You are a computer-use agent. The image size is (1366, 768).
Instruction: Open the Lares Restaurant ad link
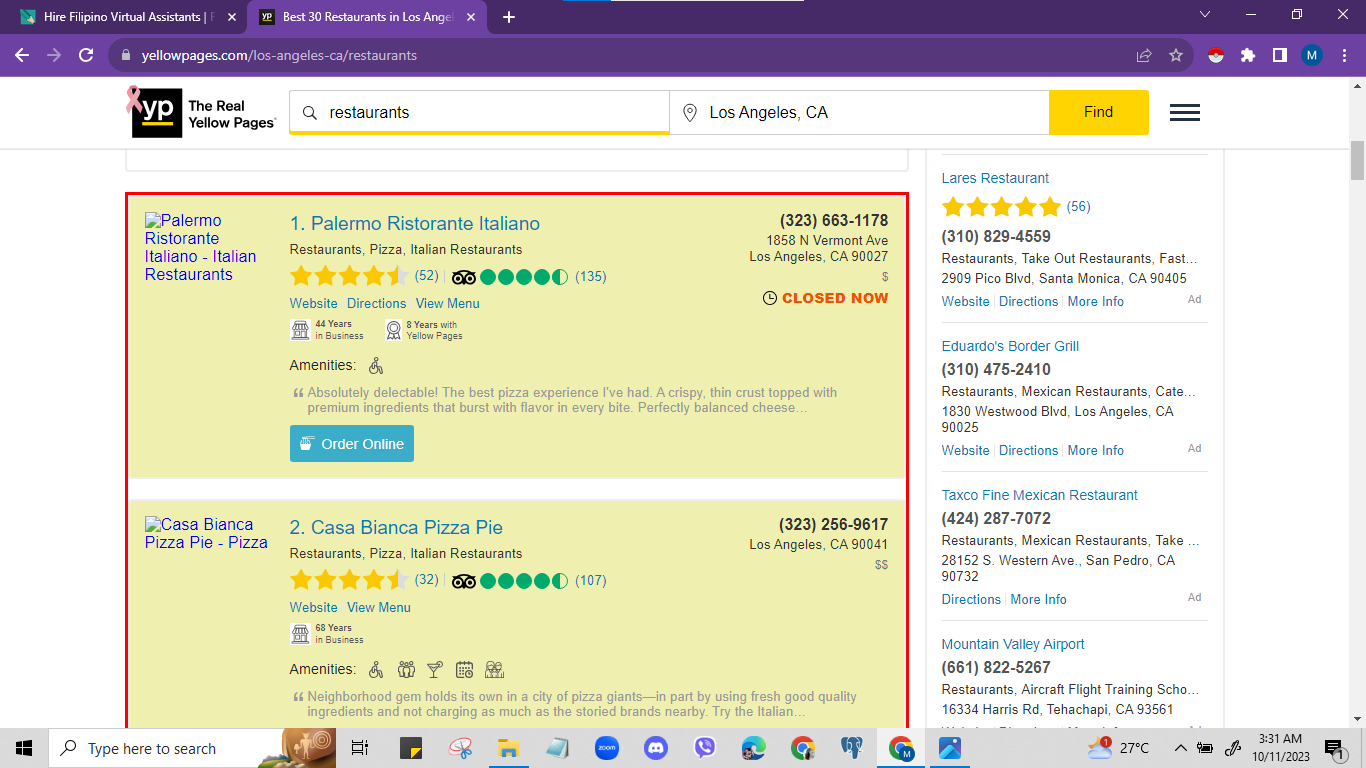[x=995, y=178]
